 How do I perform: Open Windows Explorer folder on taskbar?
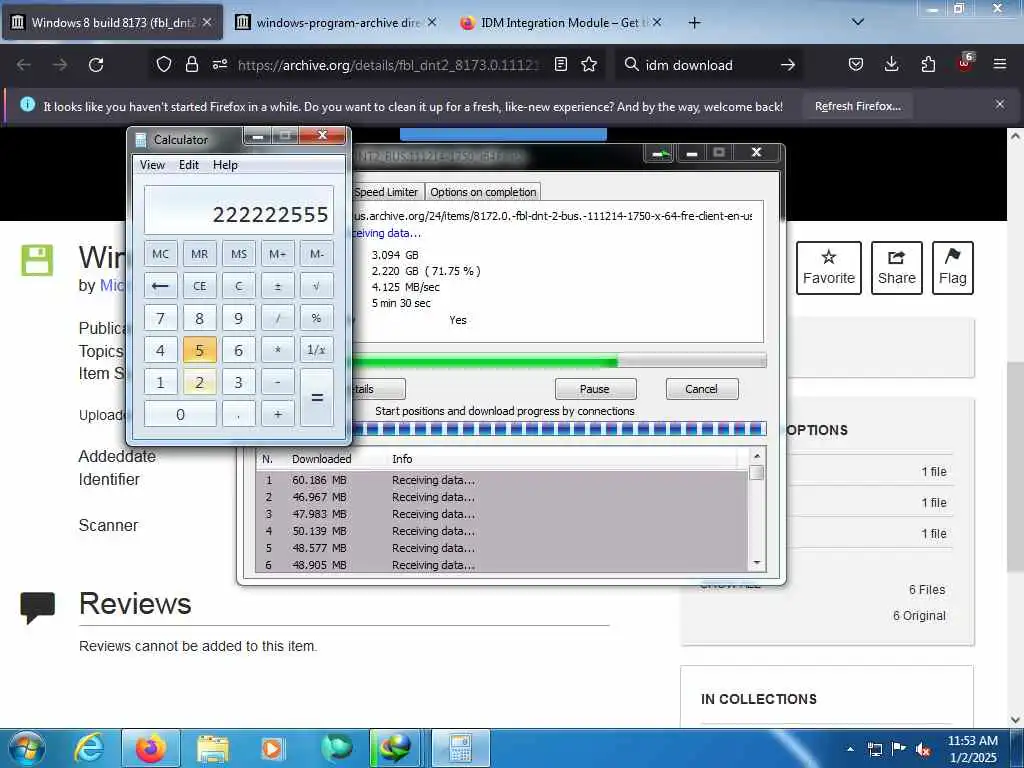pos(212,748)
